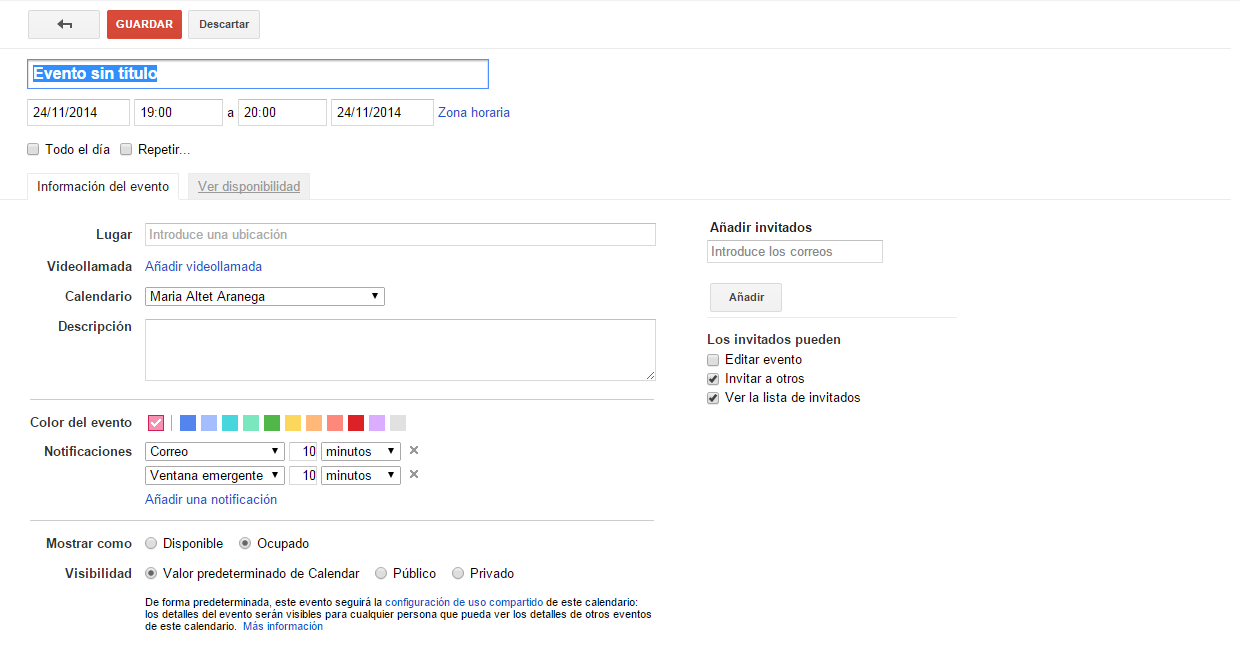Switch to the Ver disponibilidad tab
The height and width of the screenshot is (656, 1240).
pos(249,186)
